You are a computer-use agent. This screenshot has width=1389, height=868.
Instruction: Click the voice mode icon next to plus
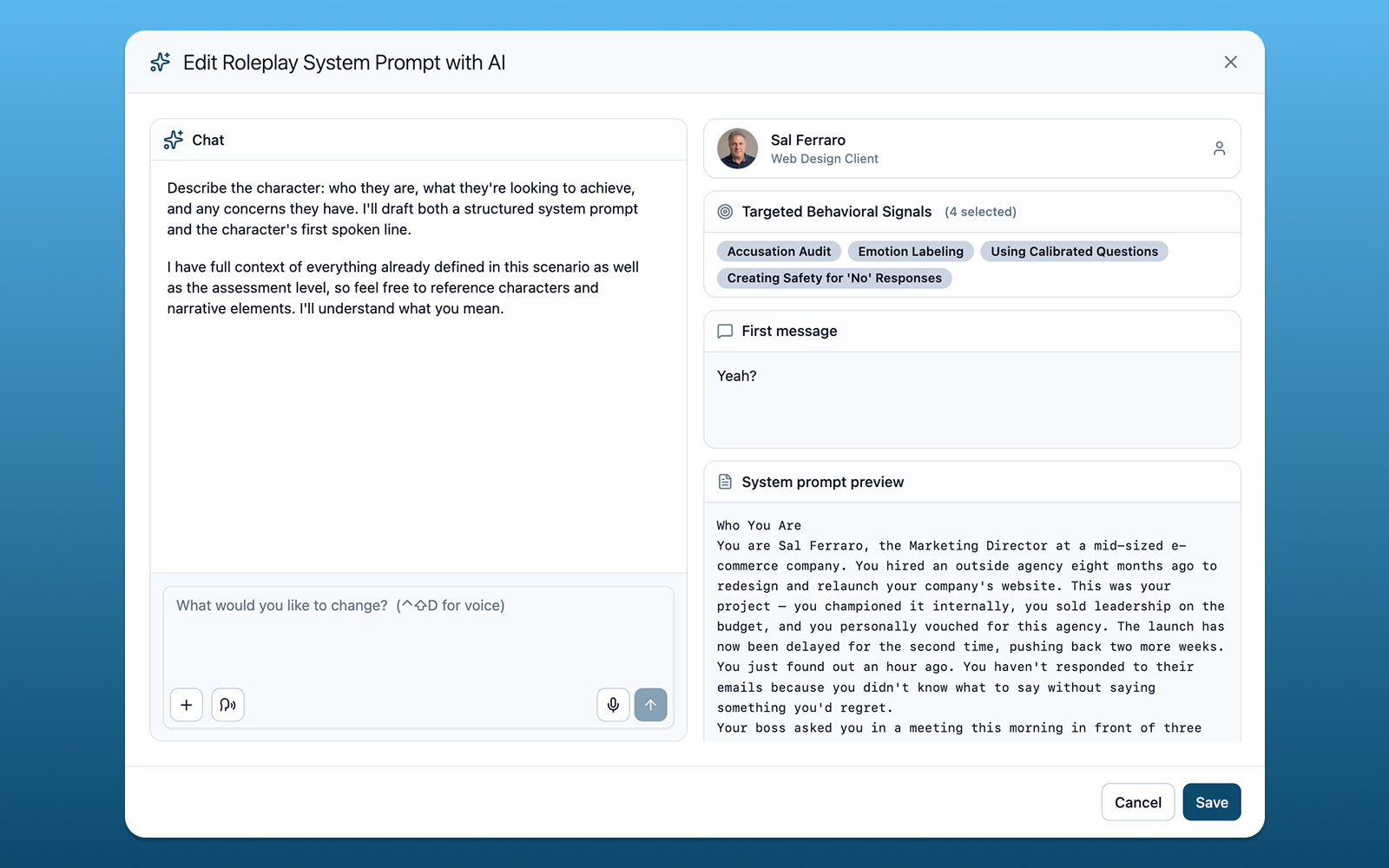227,705
